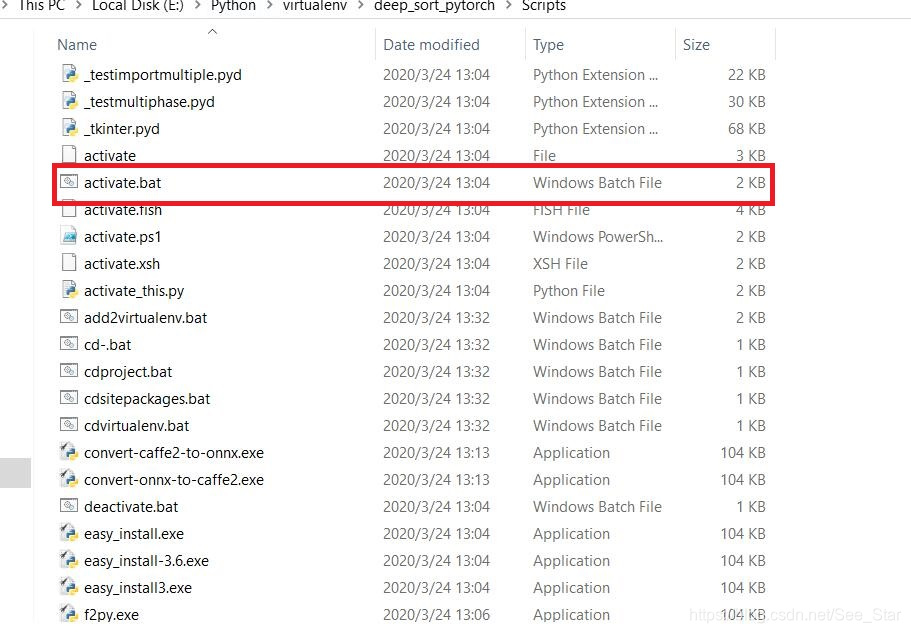Image resolution: width=911 pixels, height=633 pixels.
Task: Click the _tkinter.pyd file icon
Action: pyautogui.click(x=69, y=128)
